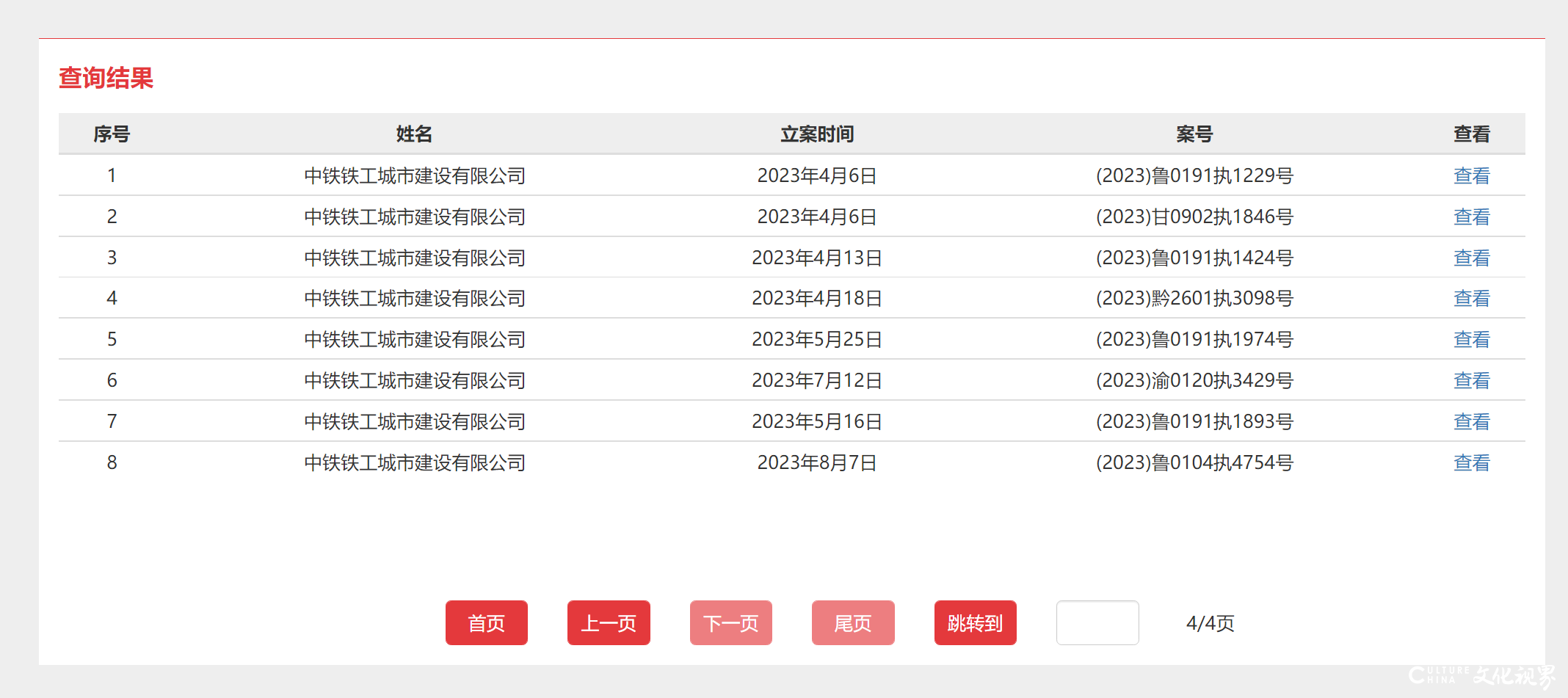This screenshot has width=1568, height=698.
Task: Click case number (2023)鲁0104执4754号
Action: (1194, 462)
